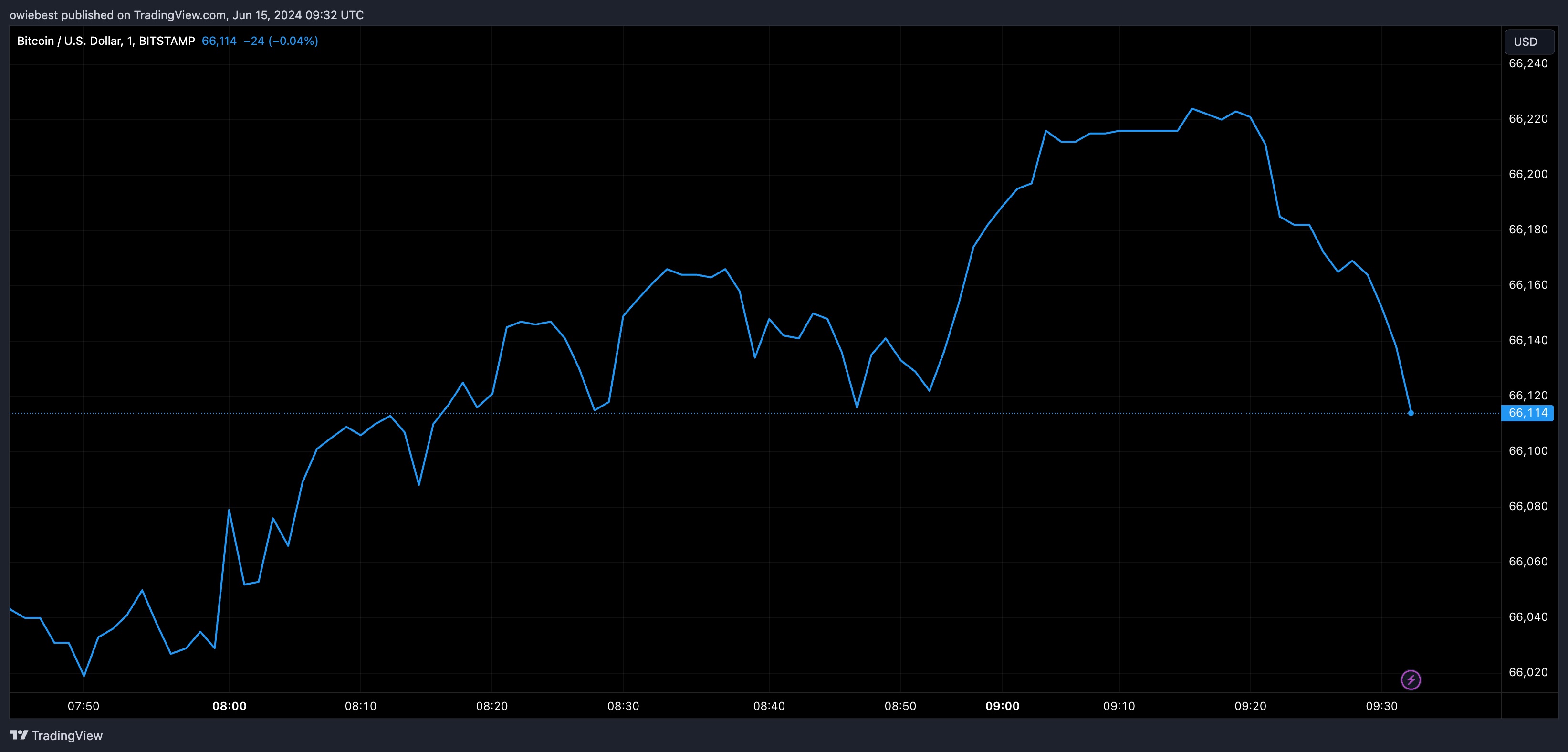Viewport: 1568px width, 752px height.
Task: Click the 66,080 price axis label
Action: point(1528,507)
